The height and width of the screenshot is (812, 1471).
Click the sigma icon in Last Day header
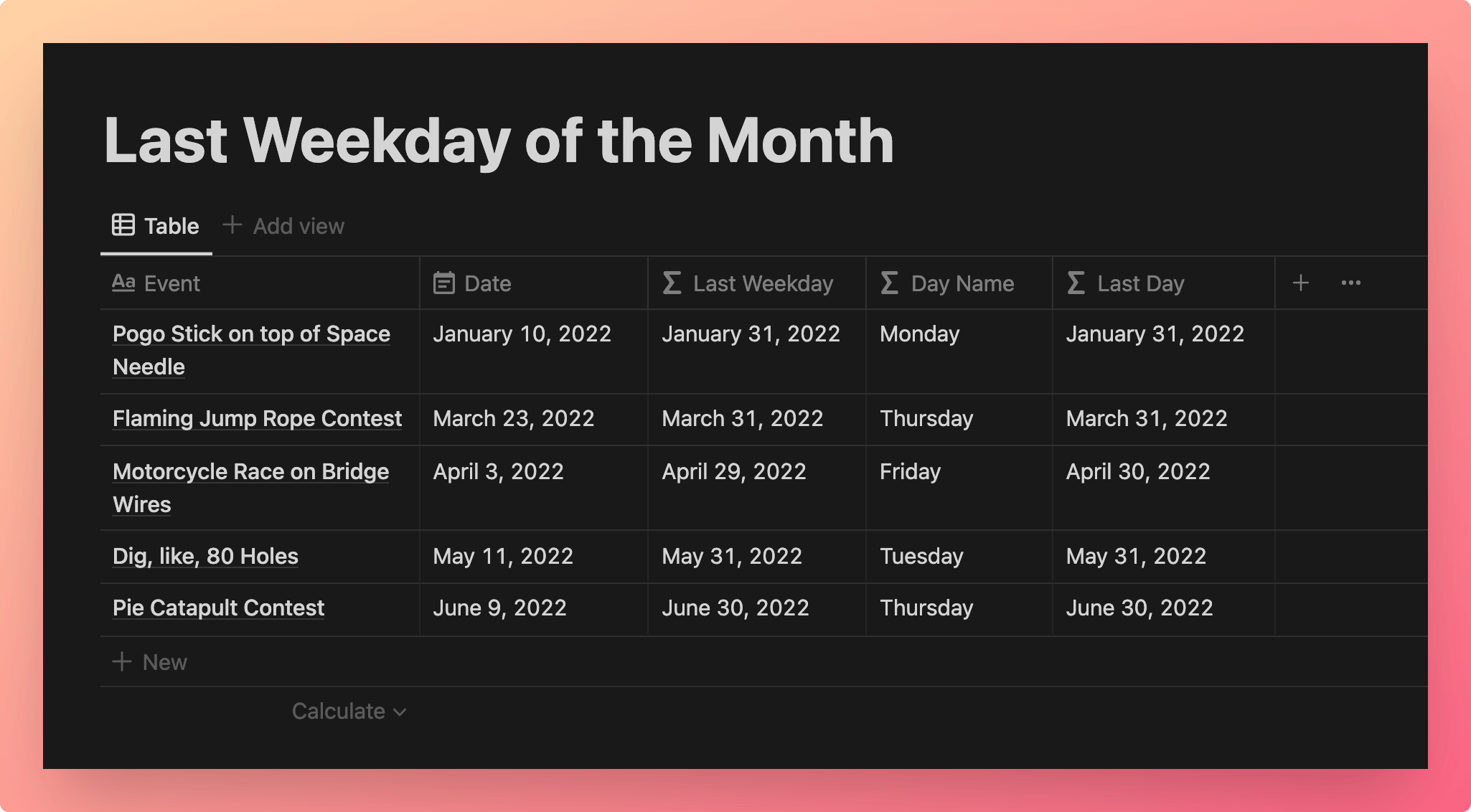(1076, 283)
